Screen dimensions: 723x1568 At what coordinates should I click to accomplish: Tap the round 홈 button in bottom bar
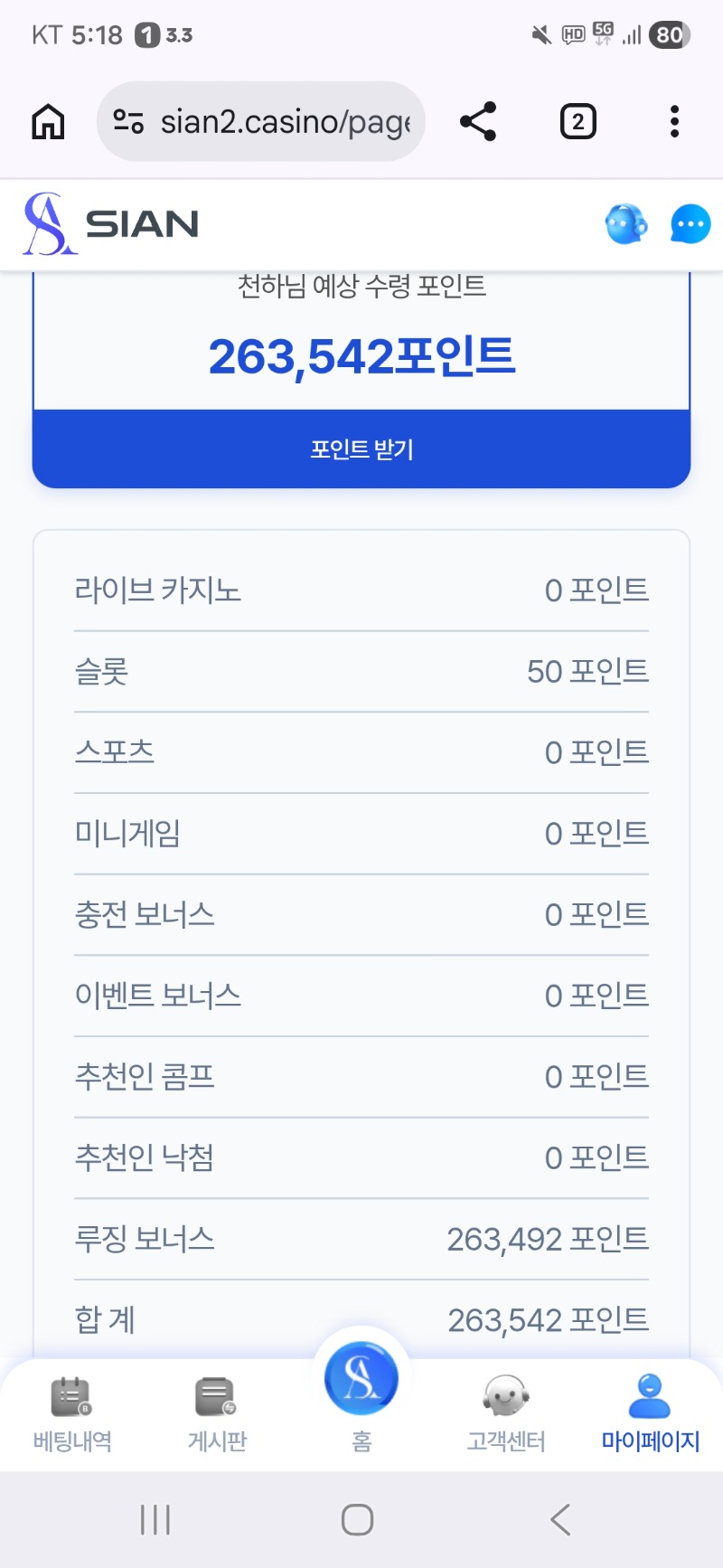pyautogui.click(x=361, y=1381)
